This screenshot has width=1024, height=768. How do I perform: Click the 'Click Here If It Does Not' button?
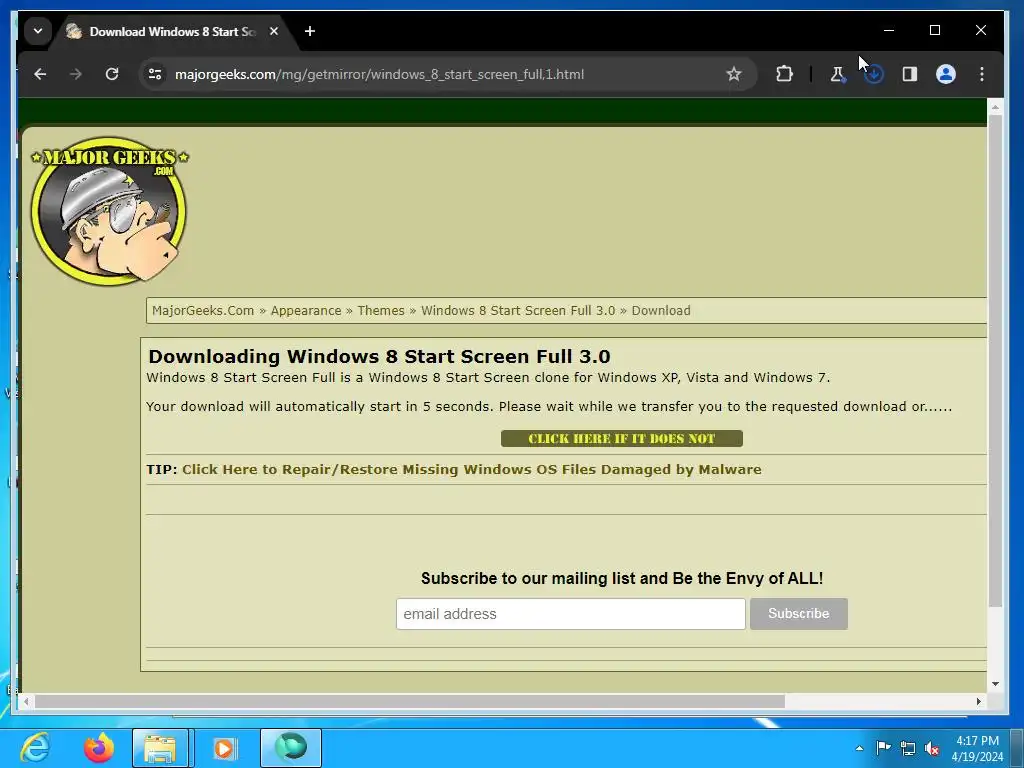tap(622, 439)
